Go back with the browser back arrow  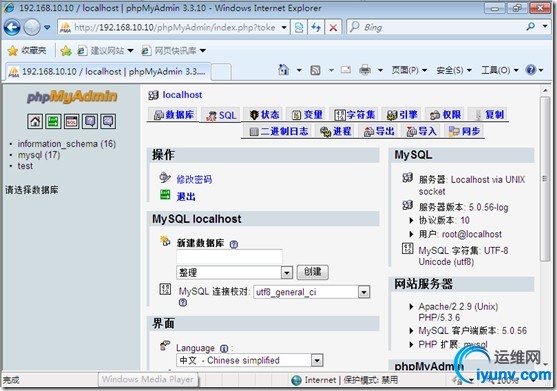tap(12, 27)
